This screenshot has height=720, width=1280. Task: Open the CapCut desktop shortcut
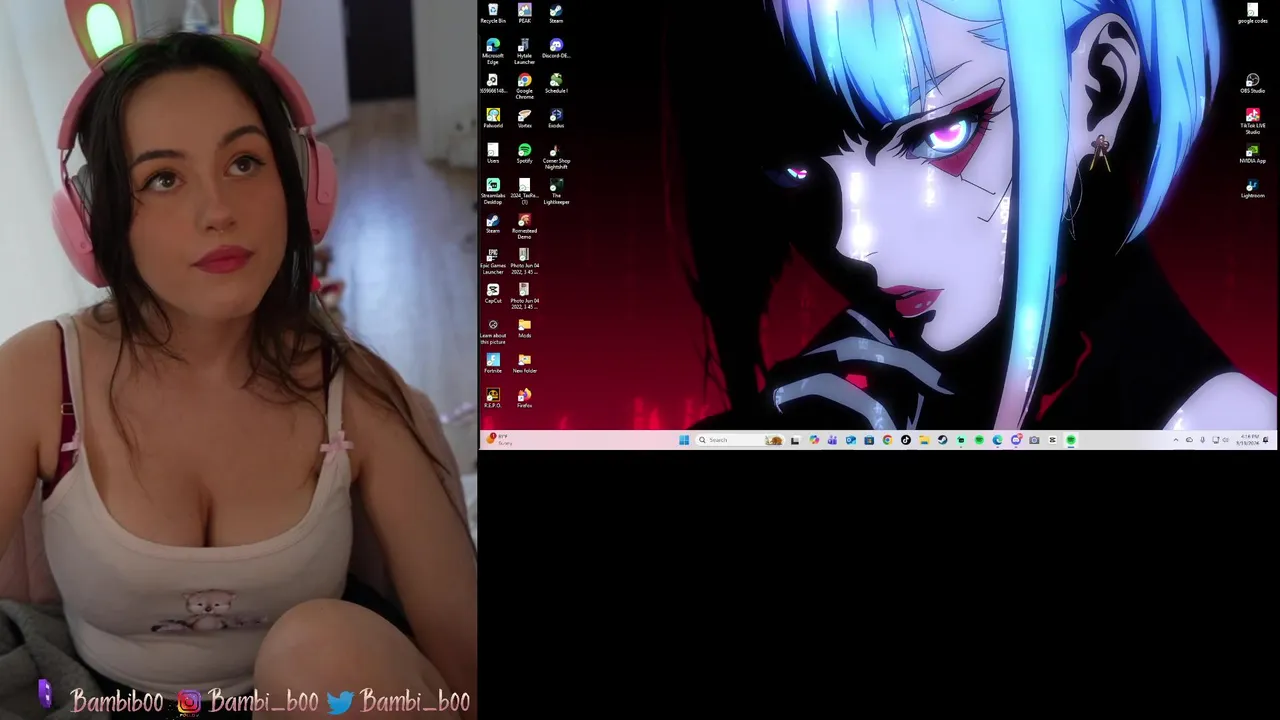(492, 294)
